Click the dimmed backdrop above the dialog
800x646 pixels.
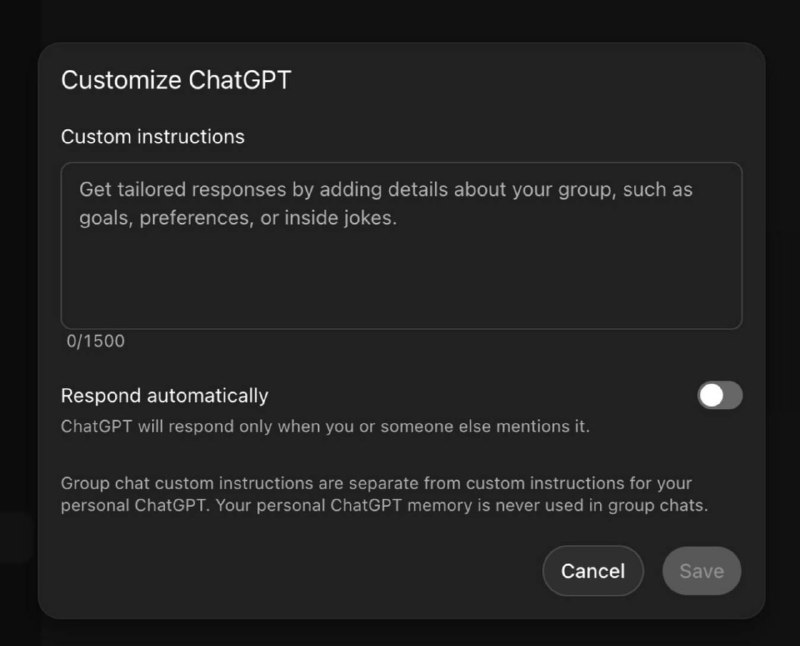click(400, 20)
